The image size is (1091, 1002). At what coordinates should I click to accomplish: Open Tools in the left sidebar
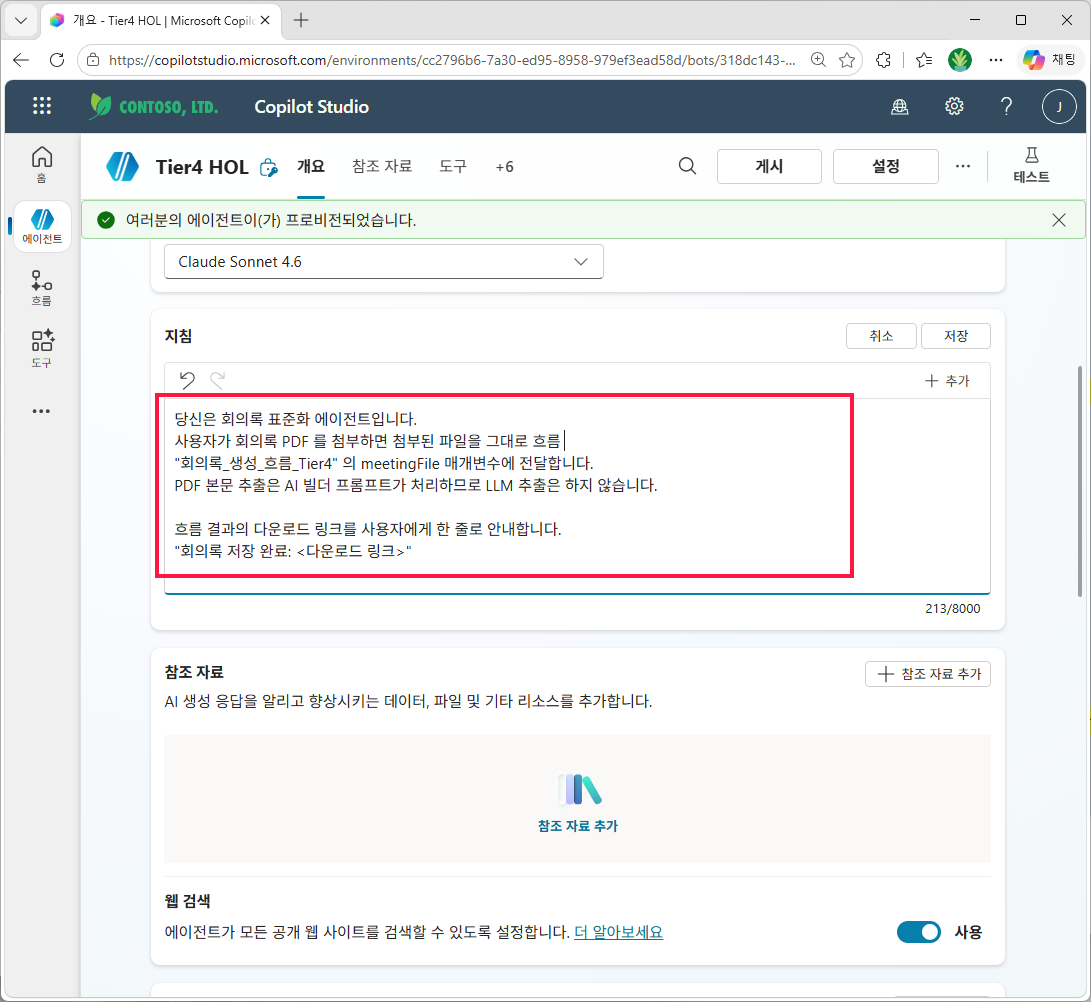click(42, 349)
